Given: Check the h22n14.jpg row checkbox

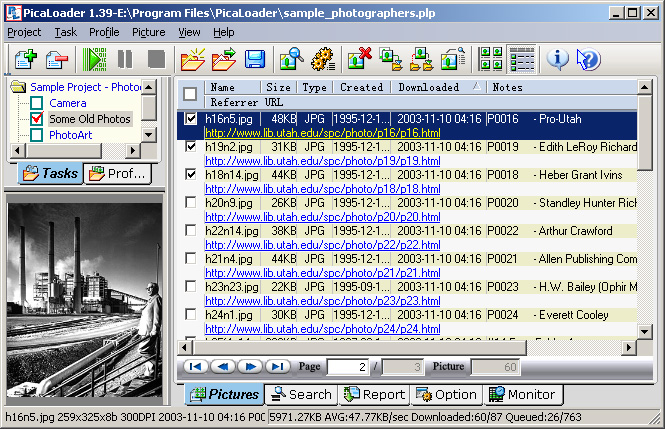Looking at the screenshot, I should coord(191,230).
